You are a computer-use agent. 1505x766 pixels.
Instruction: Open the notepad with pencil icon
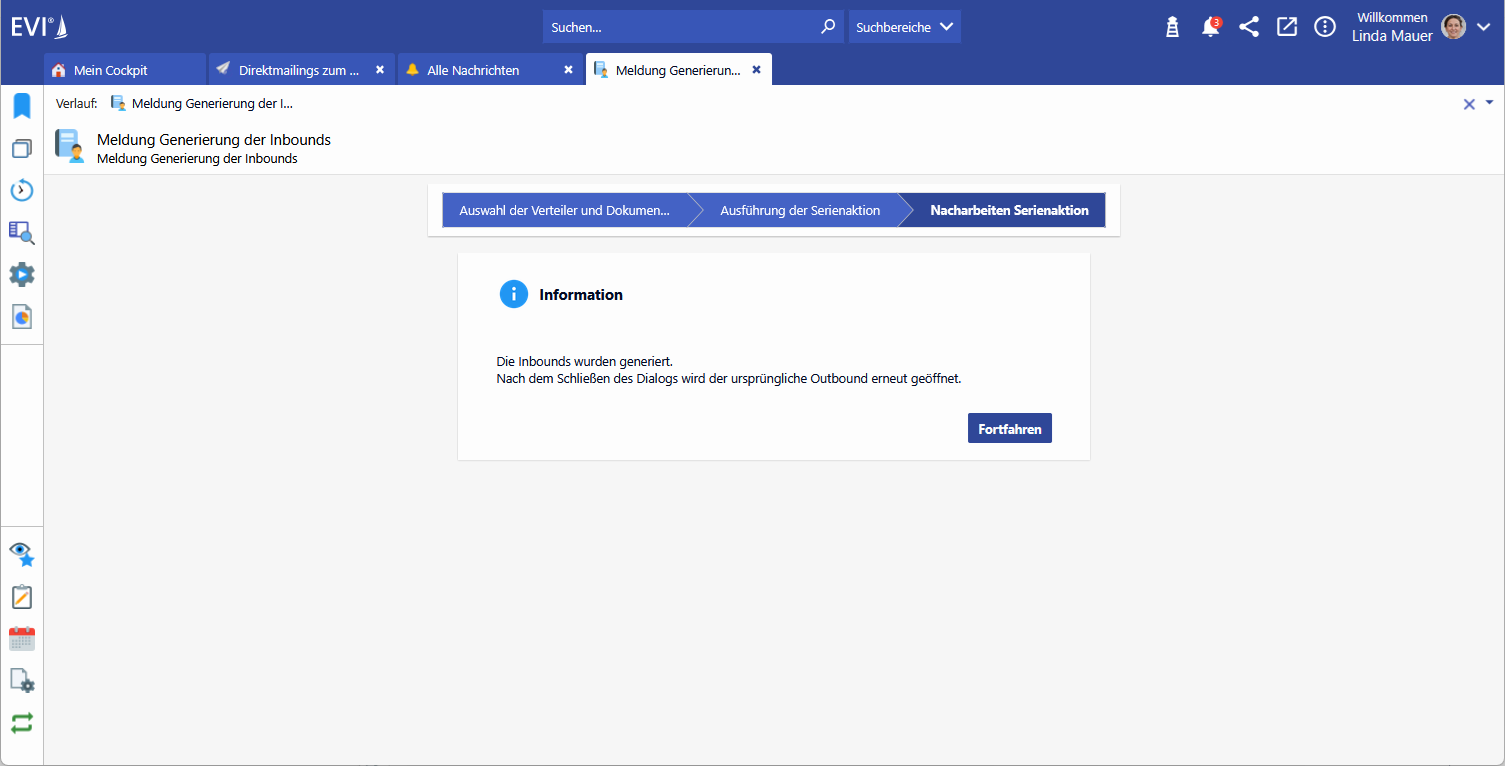click(22, 597)
